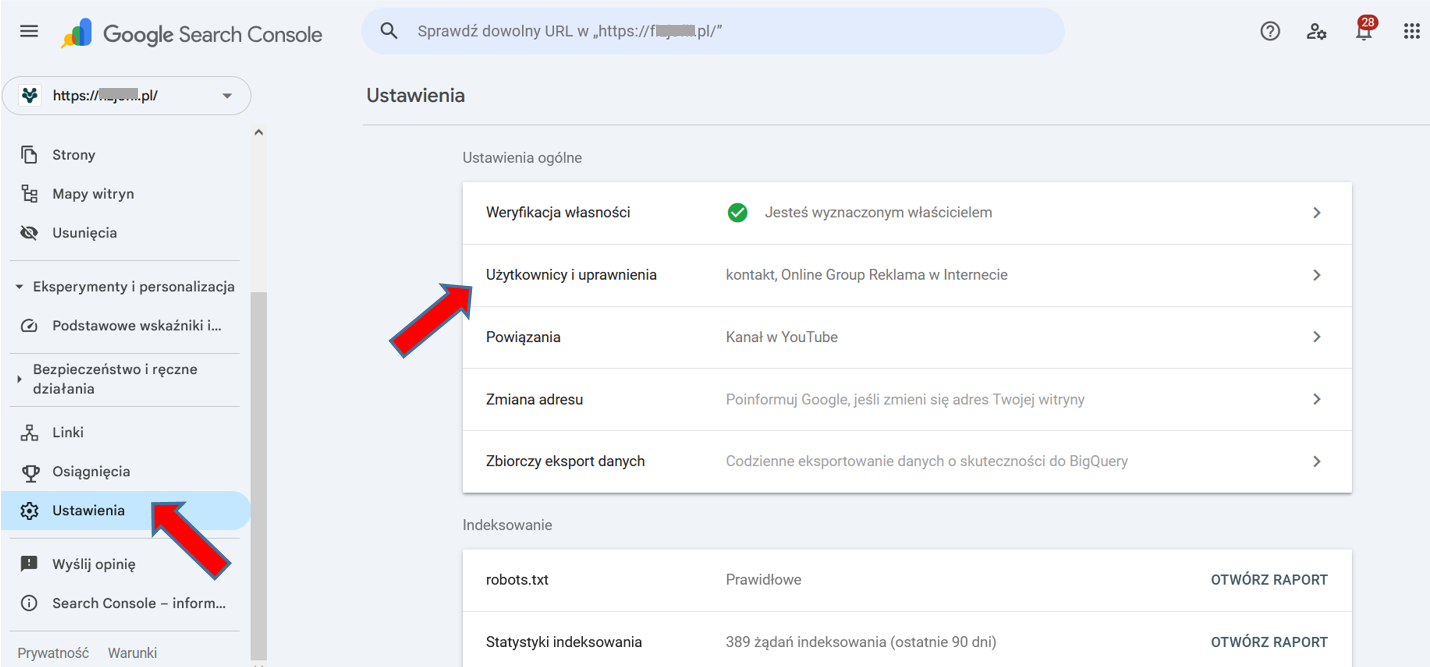Open notifications bell with 28 badge
The height and width of the screenshot is (667, 1430).
[x=1363, y=30]
